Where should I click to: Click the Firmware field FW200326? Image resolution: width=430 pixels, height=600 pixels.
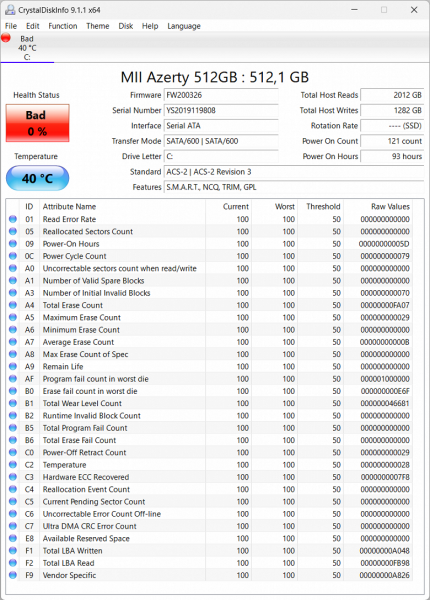(x=221, y=95)
